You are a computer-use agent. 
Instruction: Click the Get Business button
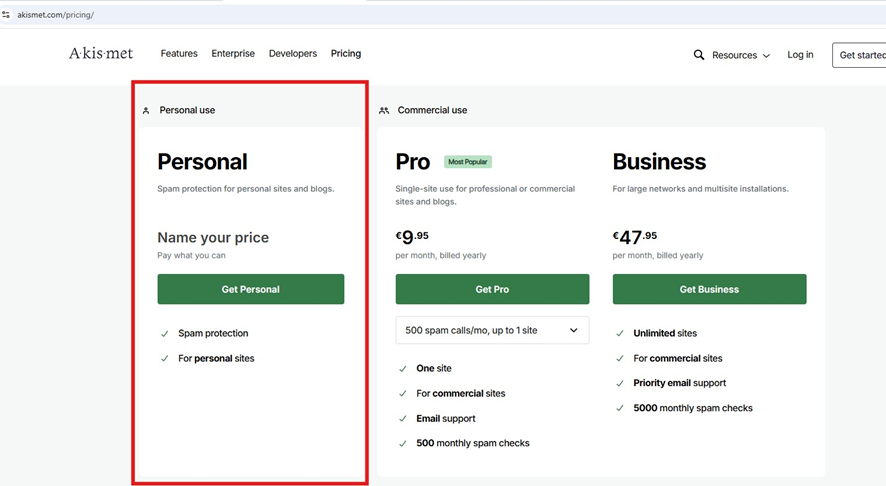coord(709,289)
